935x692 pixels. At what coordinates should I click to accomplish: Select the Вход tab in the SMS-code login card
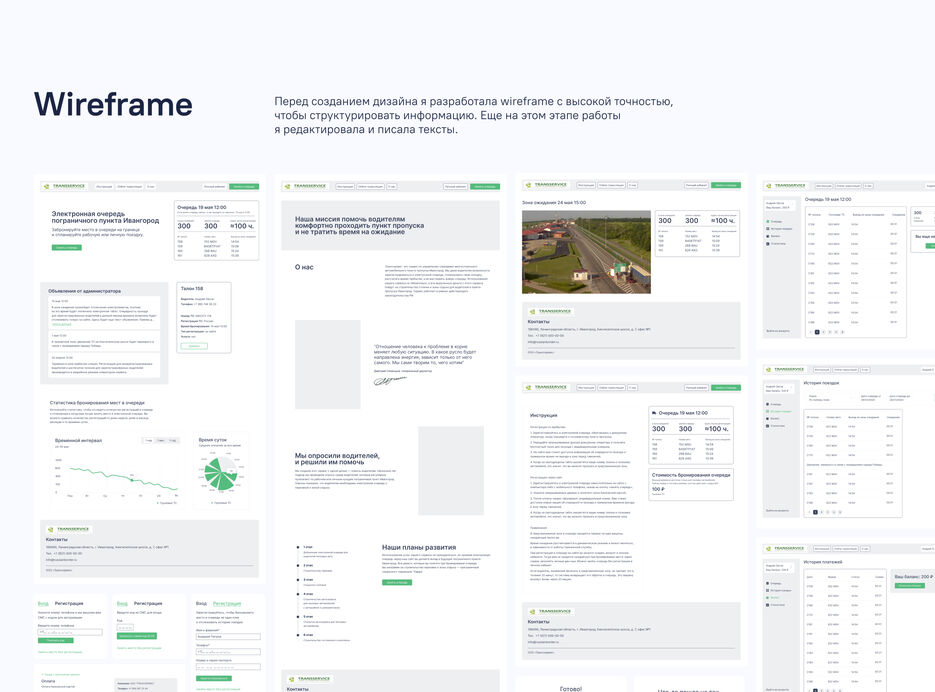click(122, 604)
